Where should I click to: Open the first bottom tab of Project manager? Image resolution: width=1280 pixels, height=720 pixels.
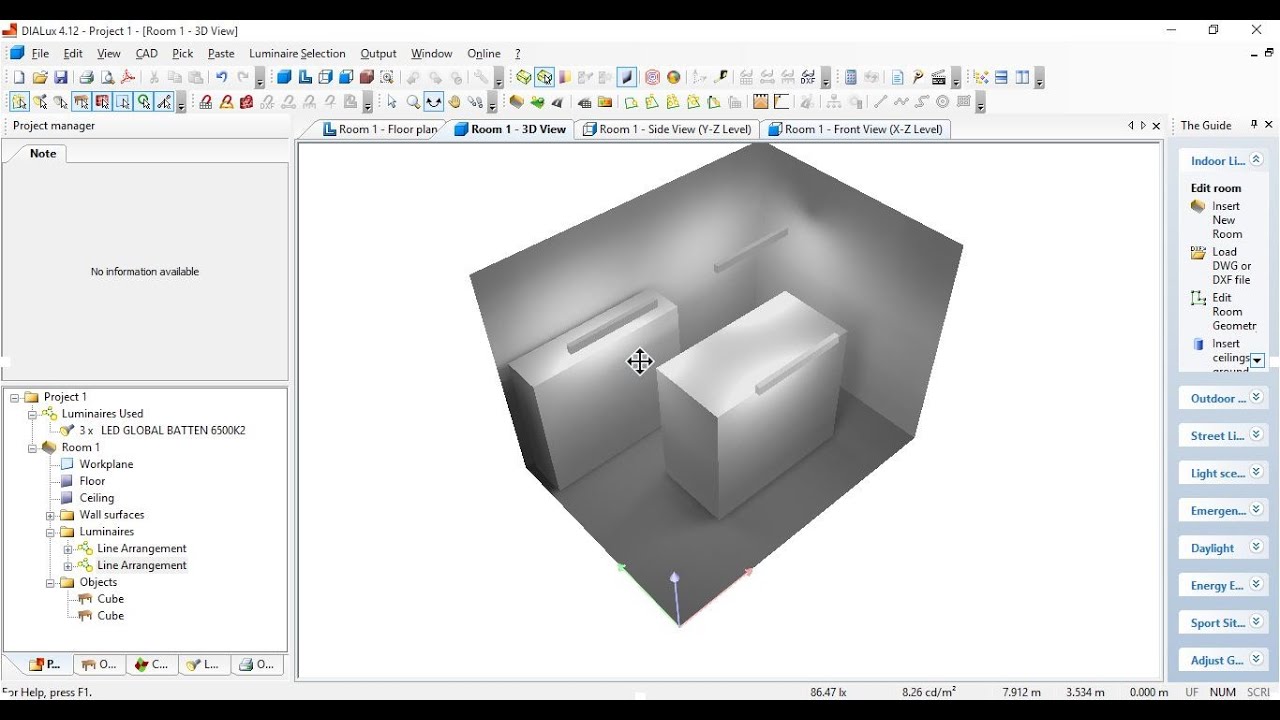pos(45,665)
